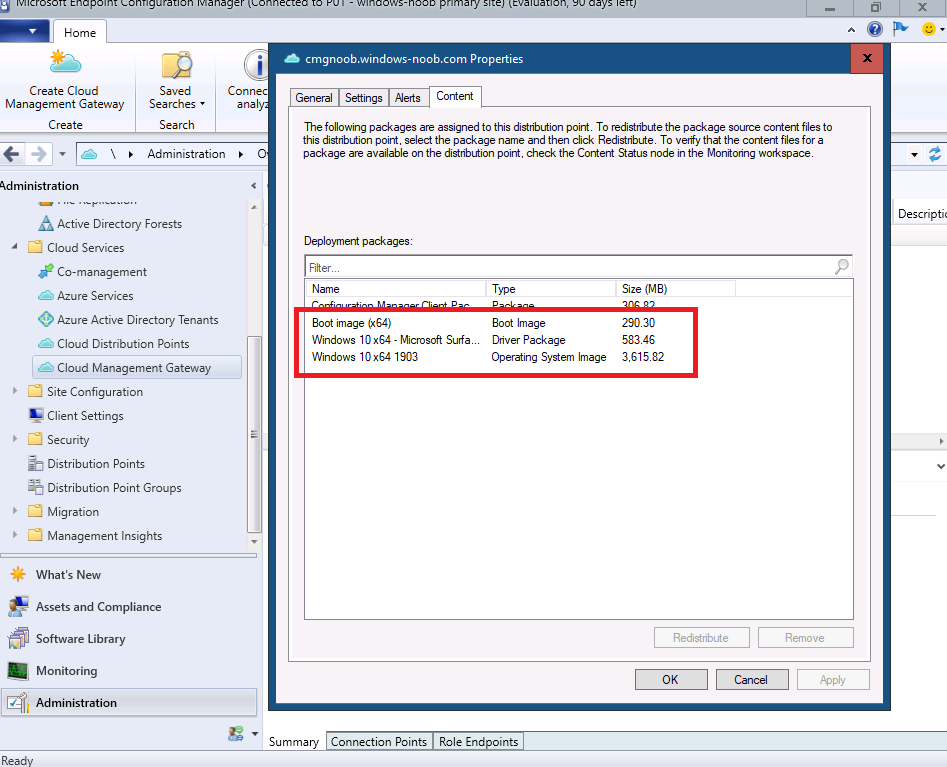This screenshot has width=947, height=767.
Task: Click the Monitoring workspace icon
Action: (x=18, y=670)
